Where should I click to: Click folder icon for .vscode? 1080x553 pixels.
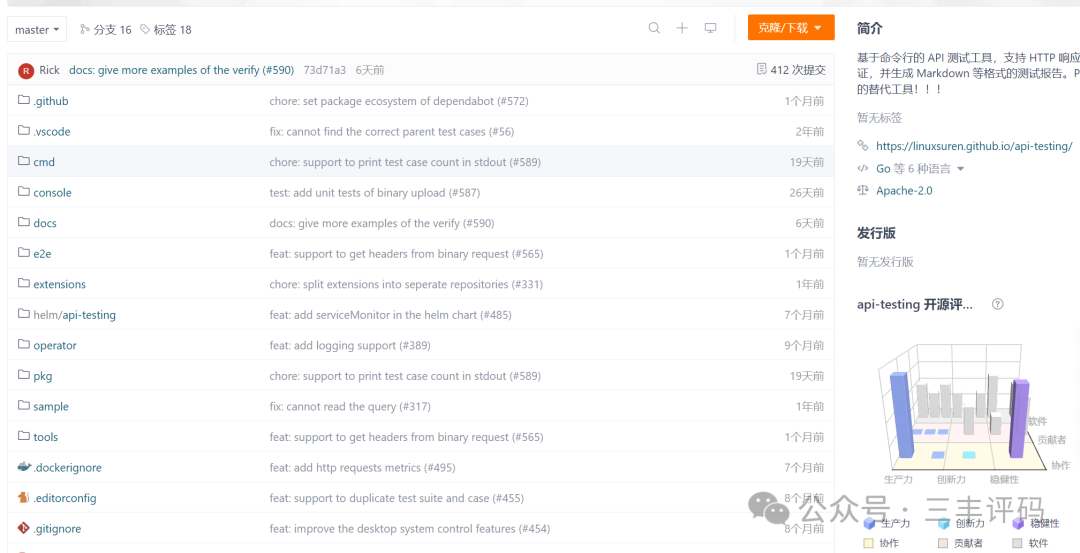[x=24, y=131]
